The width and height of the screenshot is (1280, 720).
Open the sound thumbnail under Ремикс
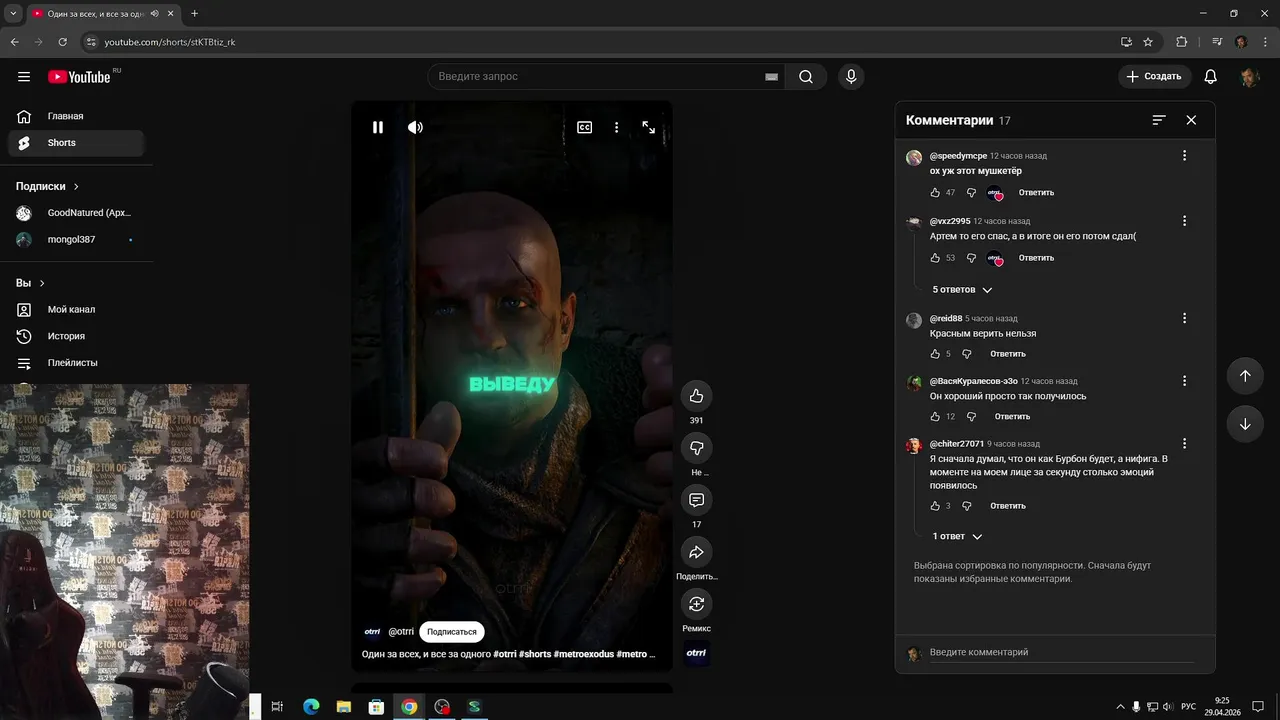click(697, 654)
